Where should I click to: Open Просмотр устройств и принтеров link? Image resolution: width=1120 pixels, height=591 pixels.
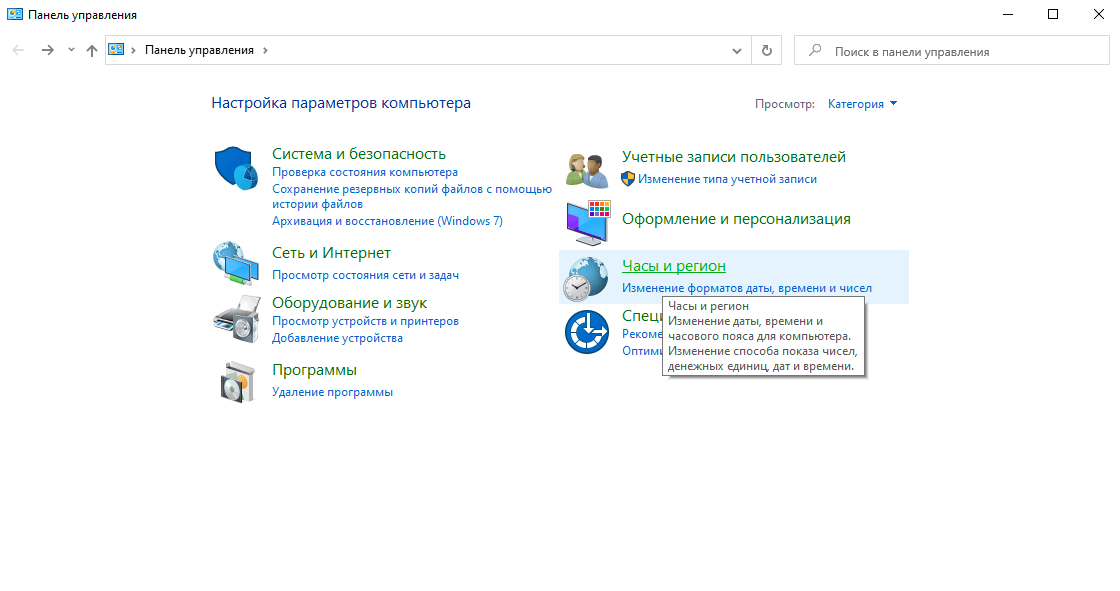365,321
